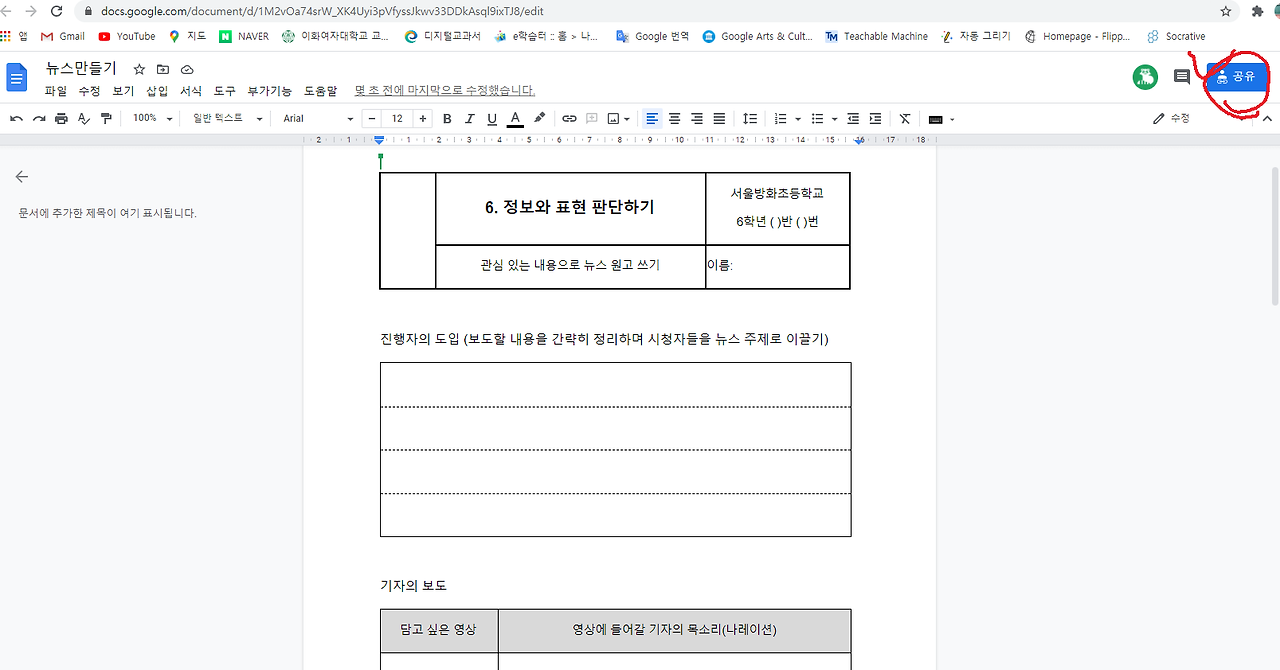Reload the page in the browser
The image size is (1280, 670).
point(56,11)
